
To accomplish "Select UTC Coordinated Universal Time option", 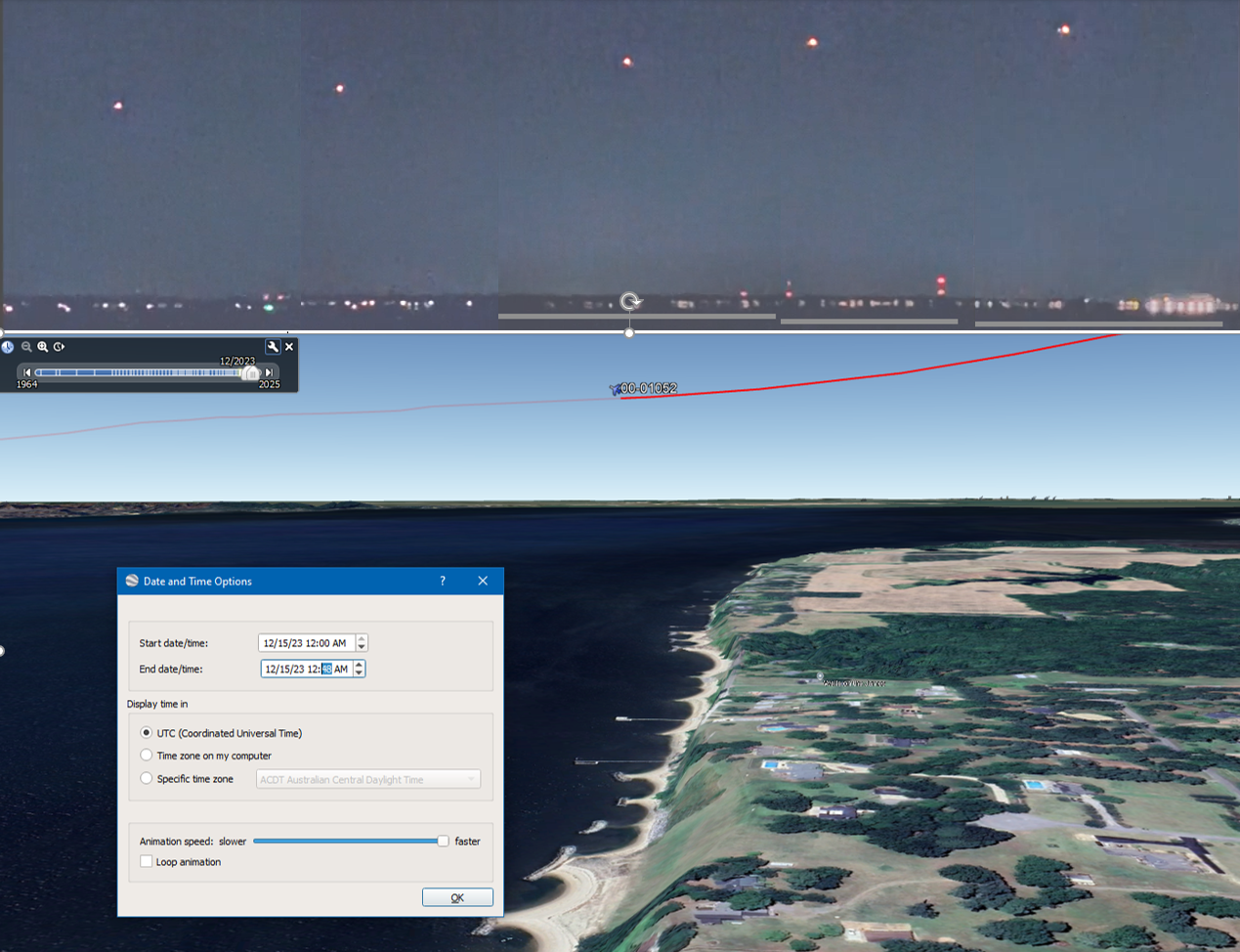I will 147,733.
